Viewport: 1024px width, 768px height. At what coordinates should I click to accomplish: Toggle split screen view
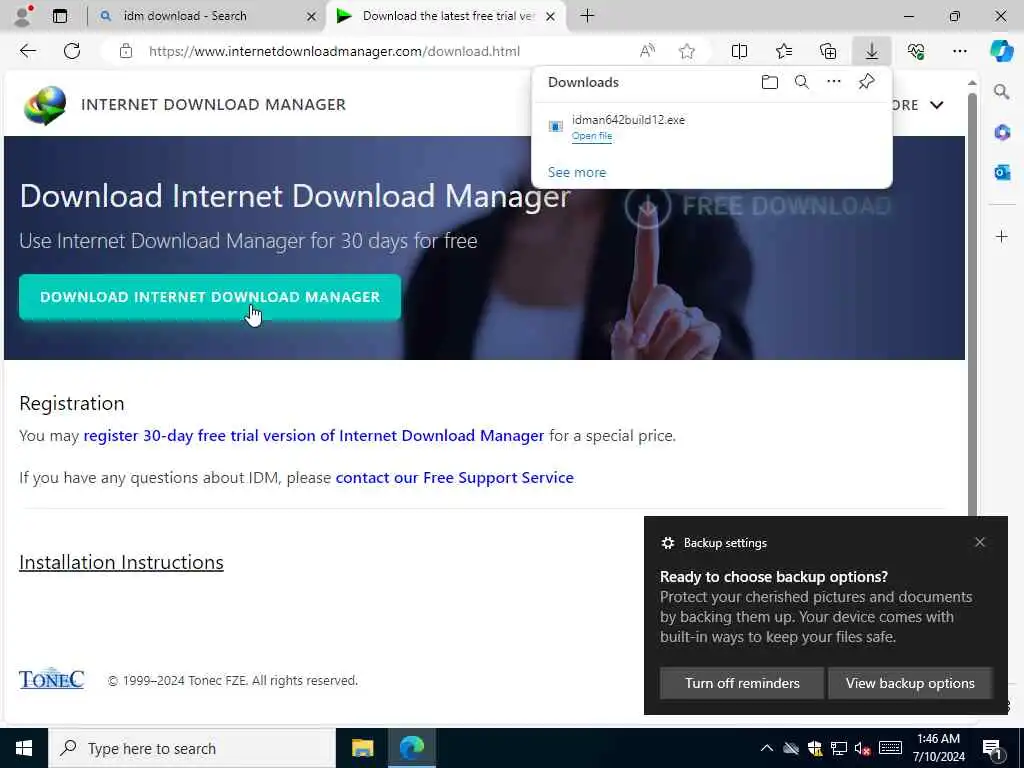pyautogui.click(x=739, y=51)
